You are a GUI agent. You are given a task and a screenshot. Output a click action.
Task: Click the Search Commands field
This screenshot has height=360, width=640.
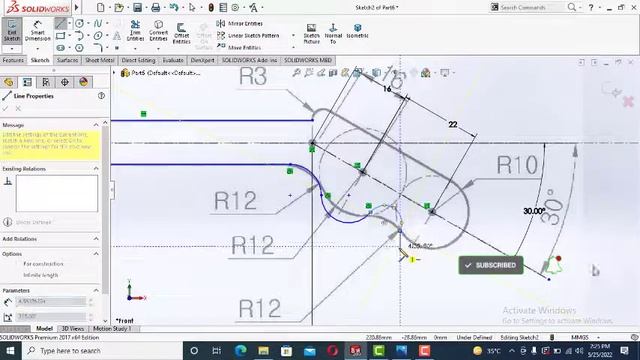(x=531, y=7)
